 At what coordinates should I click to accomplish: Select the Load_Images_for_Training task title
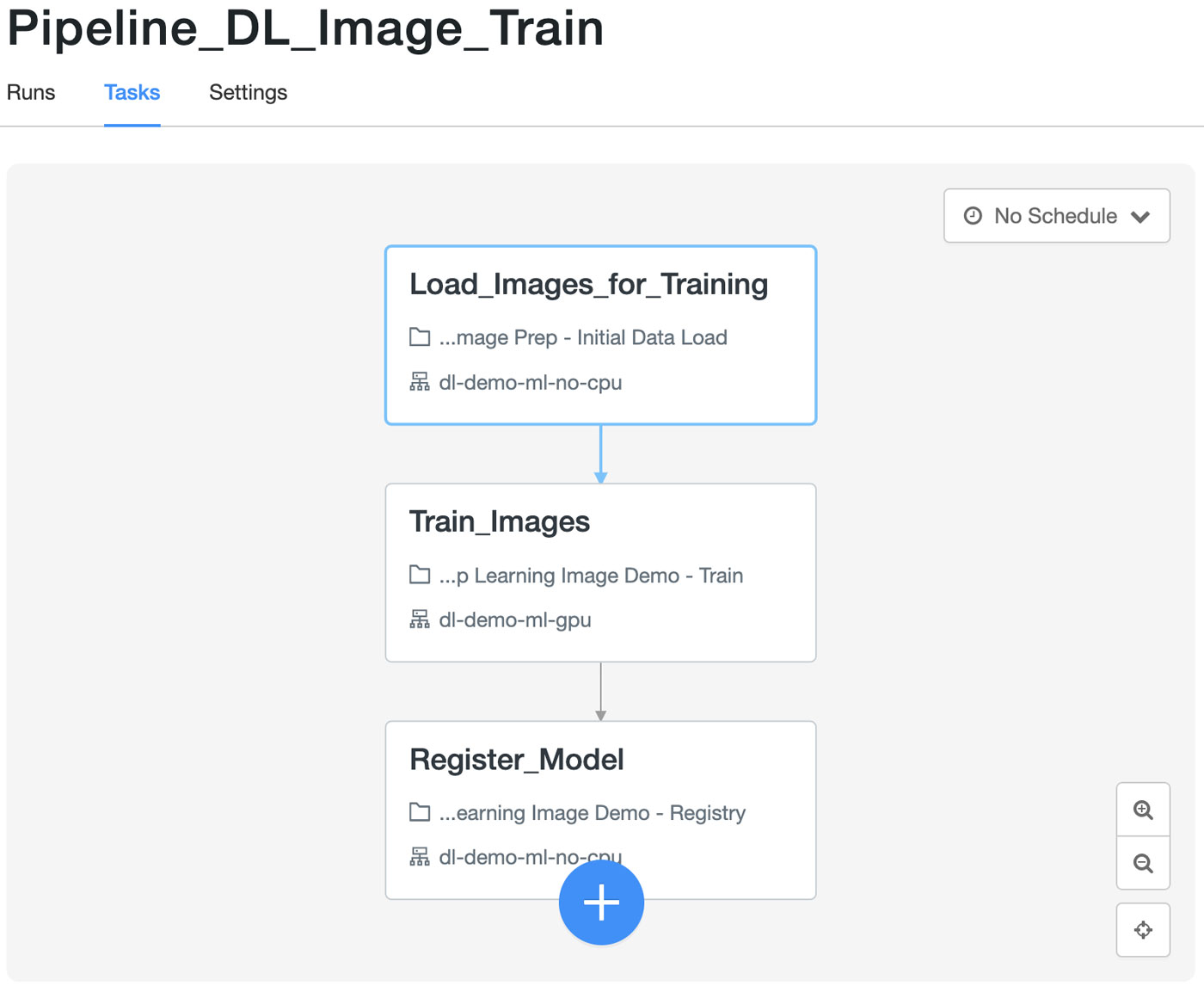tap(588, 284)
